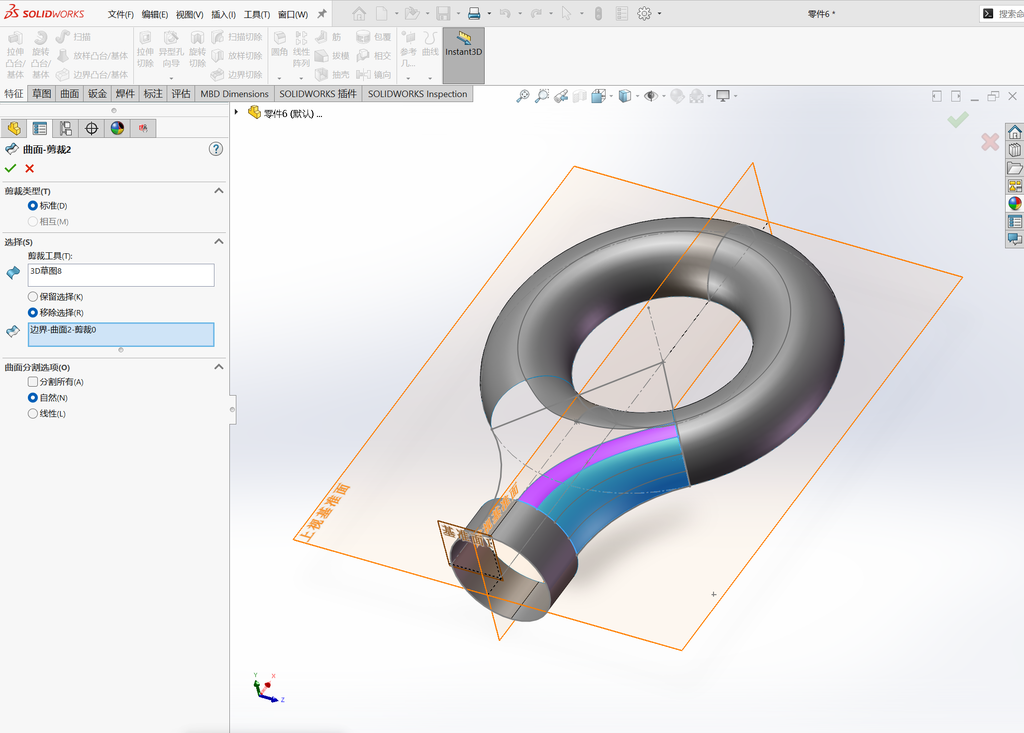Open the DisplayManager color sphere tab
Image resolution: width=1024 pixels, height=733 pixels.
pyautogui.click(x=117, y=128)
